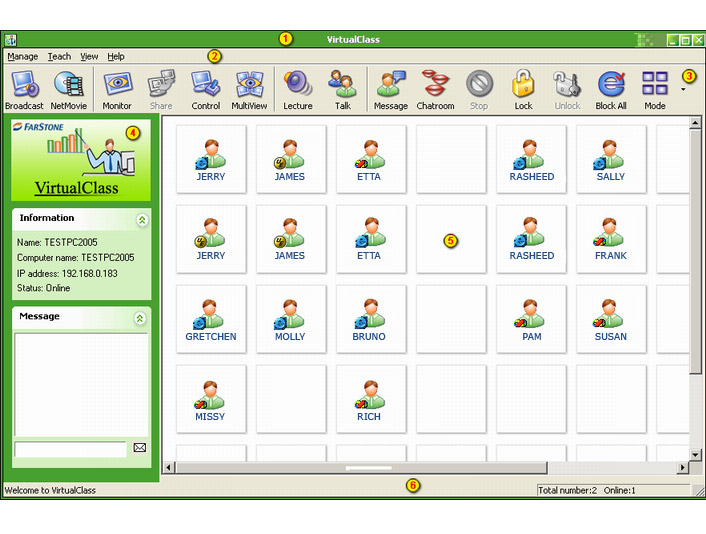Image resolution: width=706 pixels, height=534 pixels.
Task: Click vertical scrollbar up arrow
Action: (695, 122)
